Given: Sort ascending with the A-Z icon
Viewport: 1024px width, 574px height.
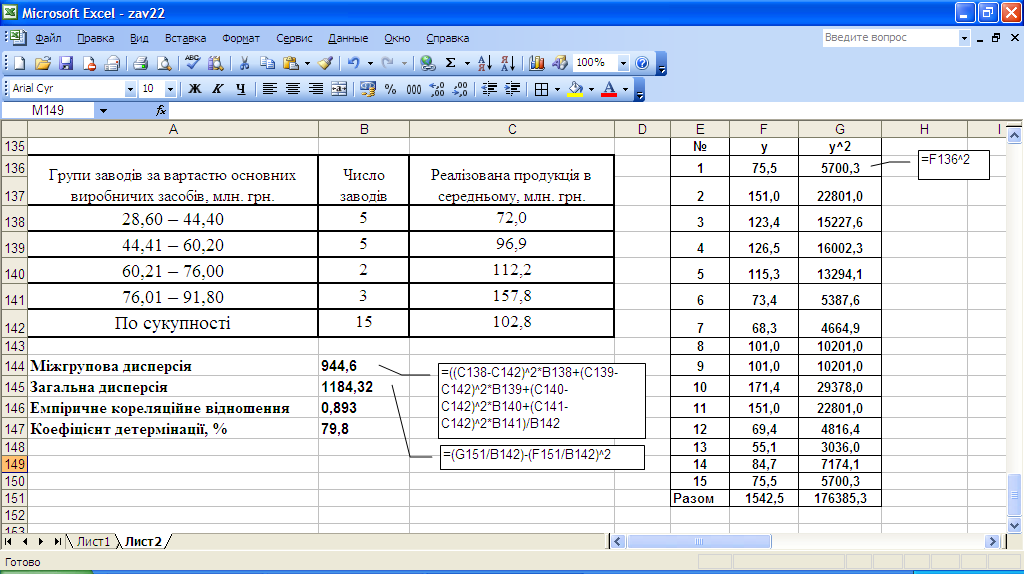Looking at the screenshot, I should (485, 63).
